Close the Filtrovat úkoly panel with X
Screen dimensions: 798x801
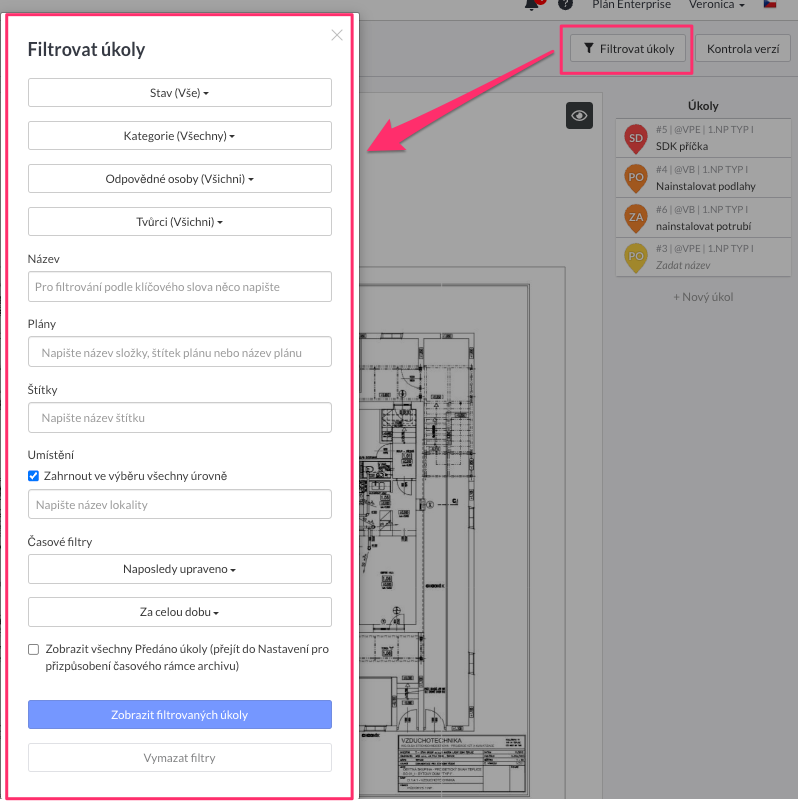pos(337,35)
